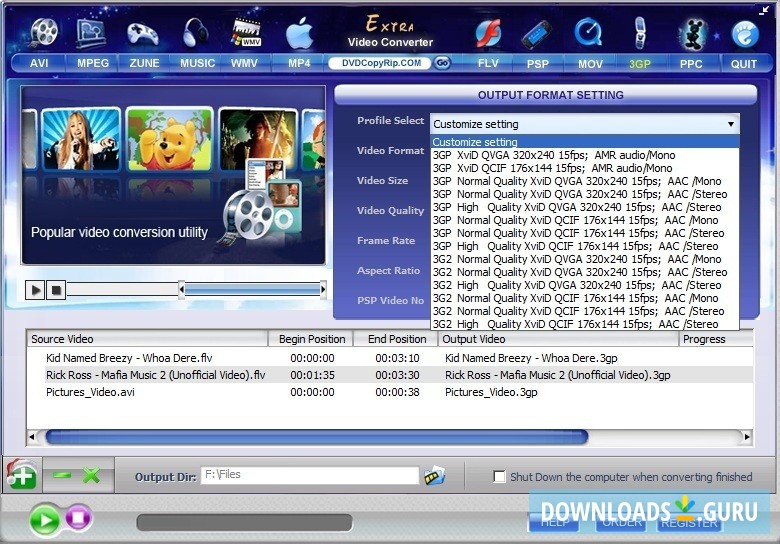
Task: Select the 3GP format tab
Action: tap(640, 64)
